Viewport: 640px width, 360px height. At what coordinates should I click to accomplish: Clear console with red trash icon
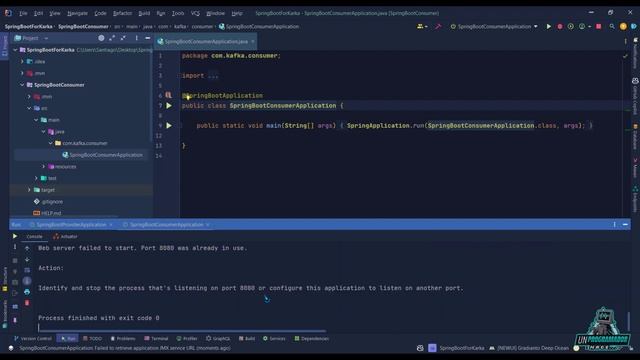tap(27, 303)
